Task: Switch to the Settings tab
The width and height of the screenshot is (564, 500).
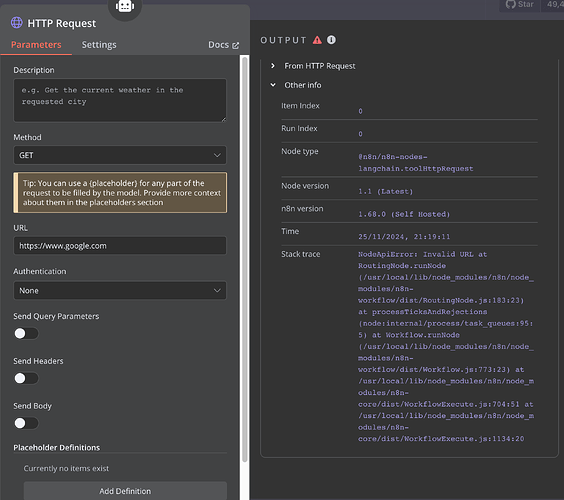Action: pos(99,45)
